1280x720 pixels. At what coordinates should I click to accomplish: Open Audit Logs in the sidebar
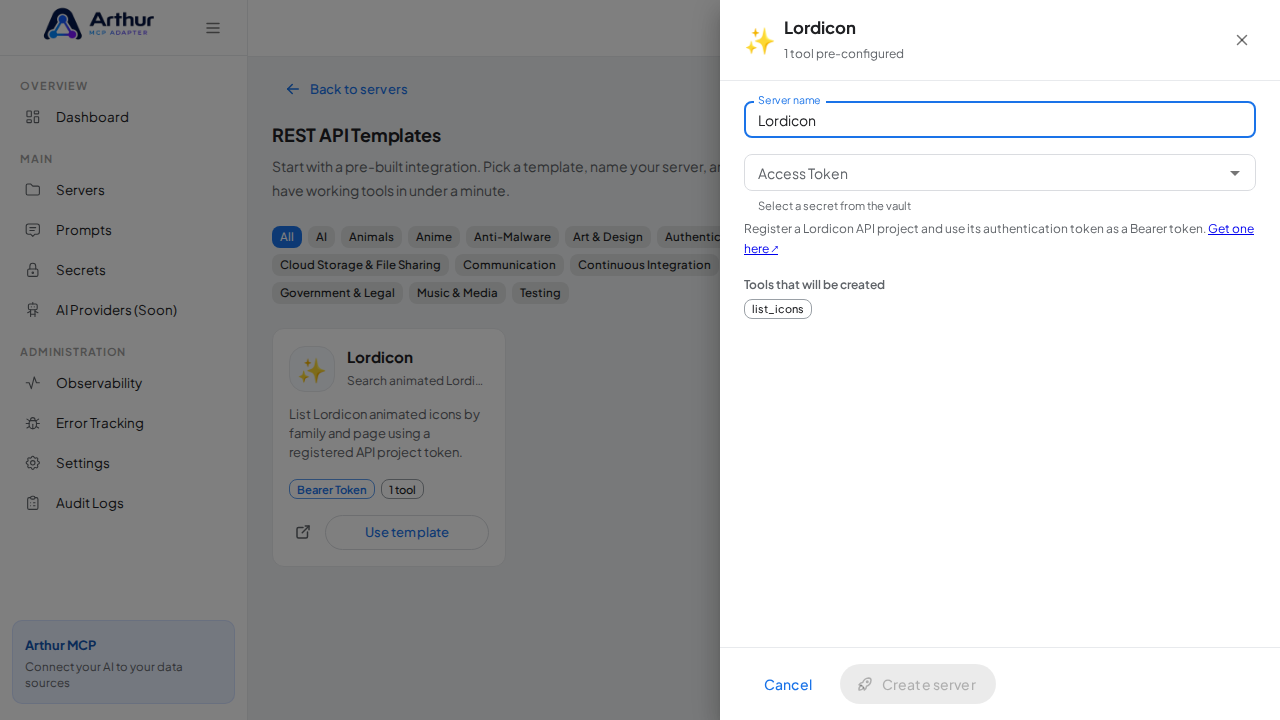click(124, 503)
